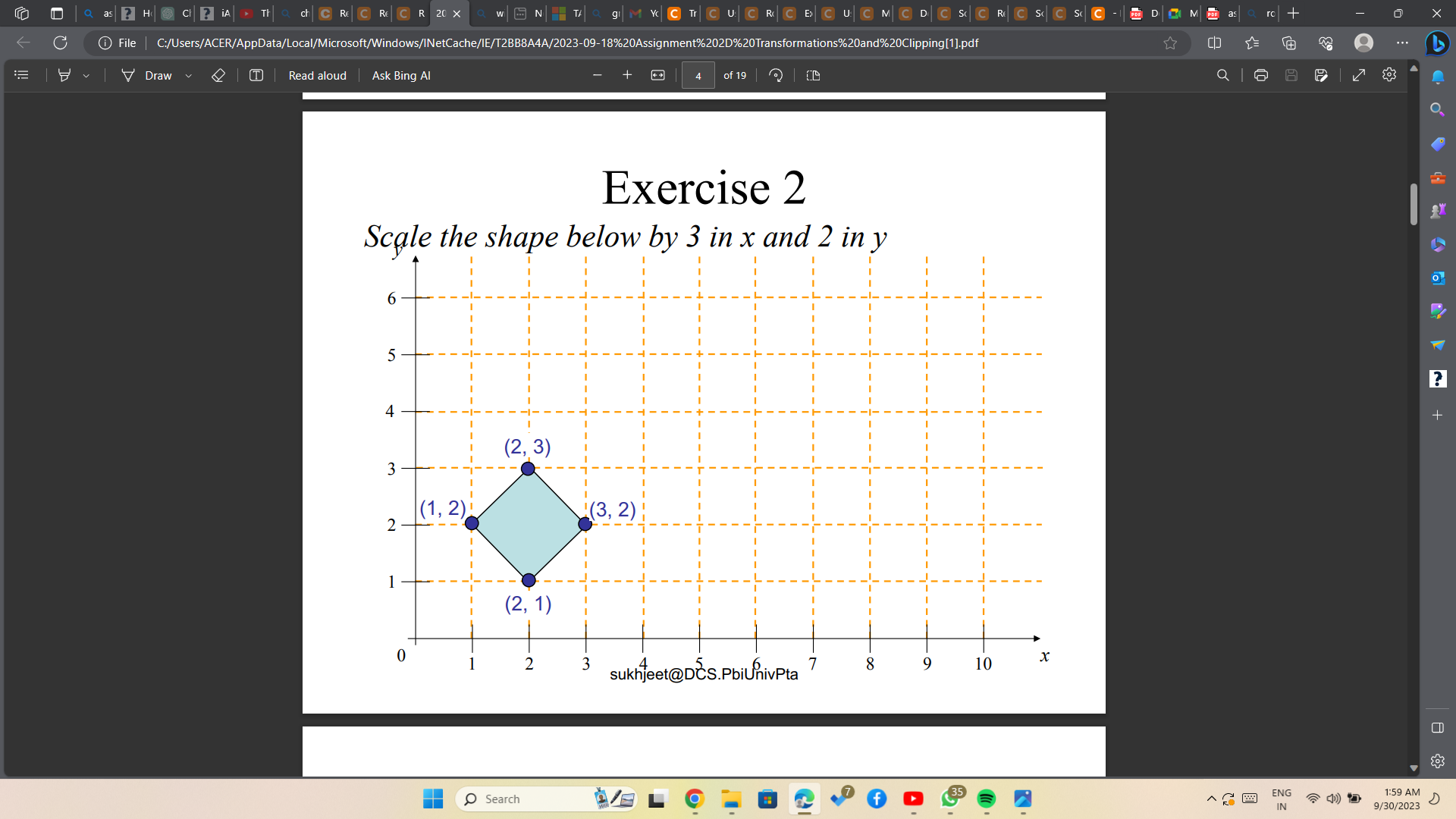Open the Draw pen options dropdown
1456x819 pixels.
pos(188,75)
